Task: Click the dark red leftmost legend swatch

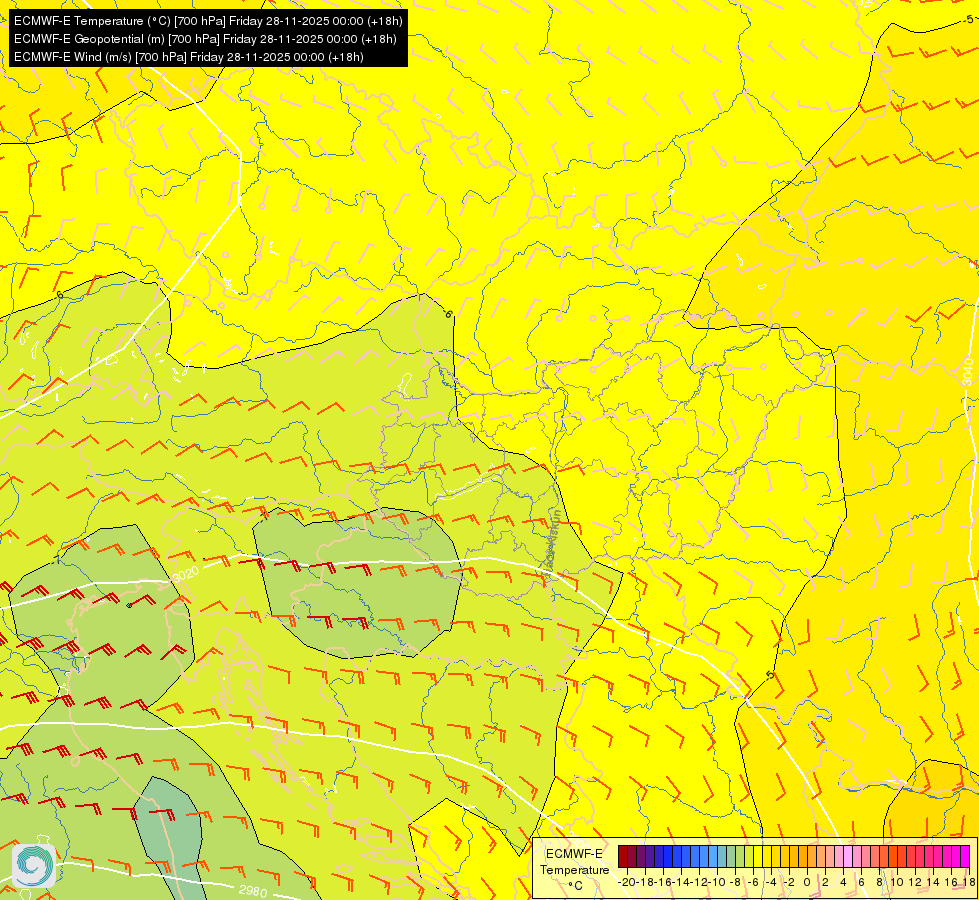Action: pyautogui.click(x=622, y=856)
